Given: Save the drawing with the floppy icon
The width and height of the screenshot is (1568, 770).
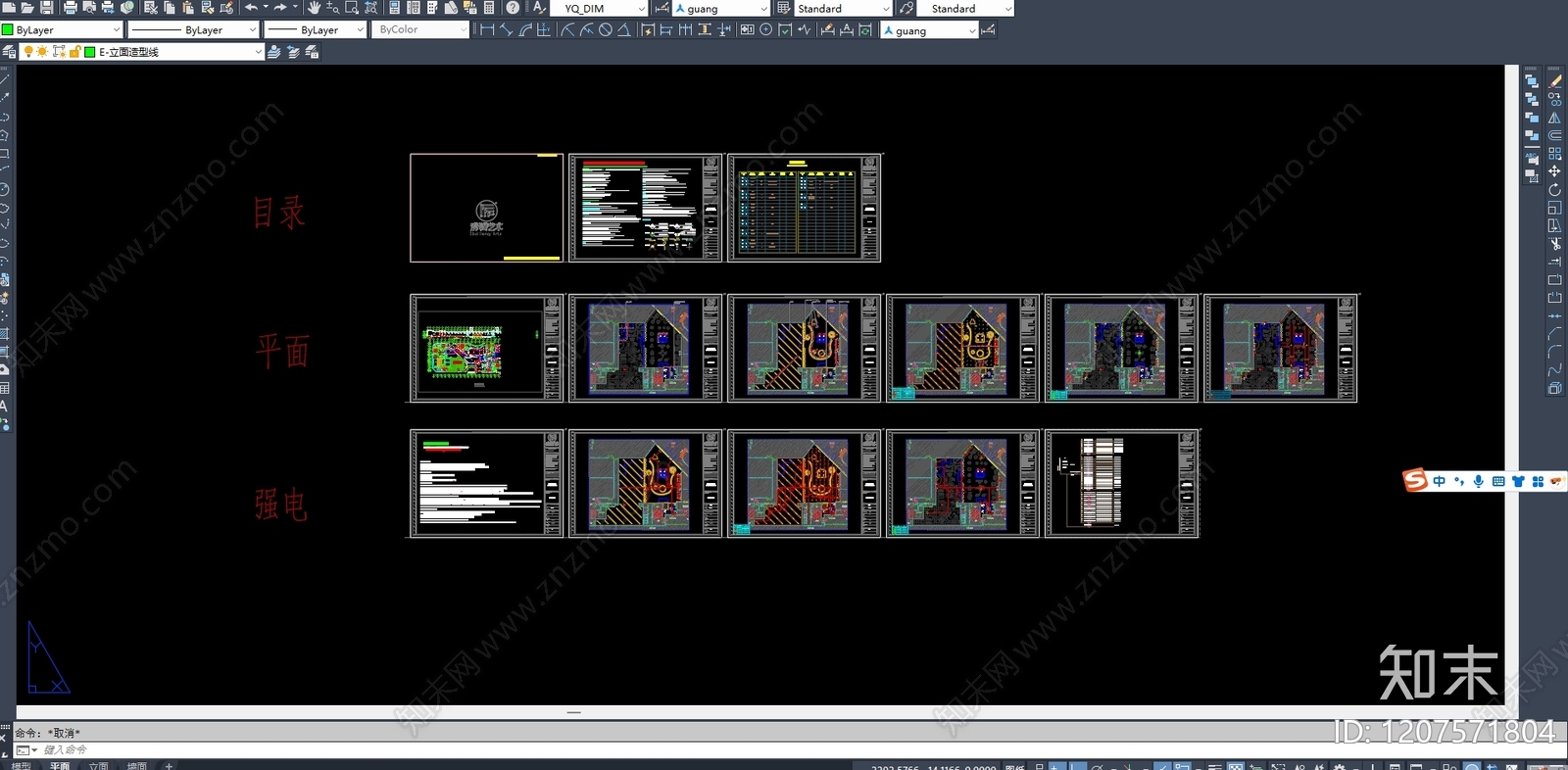Looking at the screenshot, I should pos(46,8).
